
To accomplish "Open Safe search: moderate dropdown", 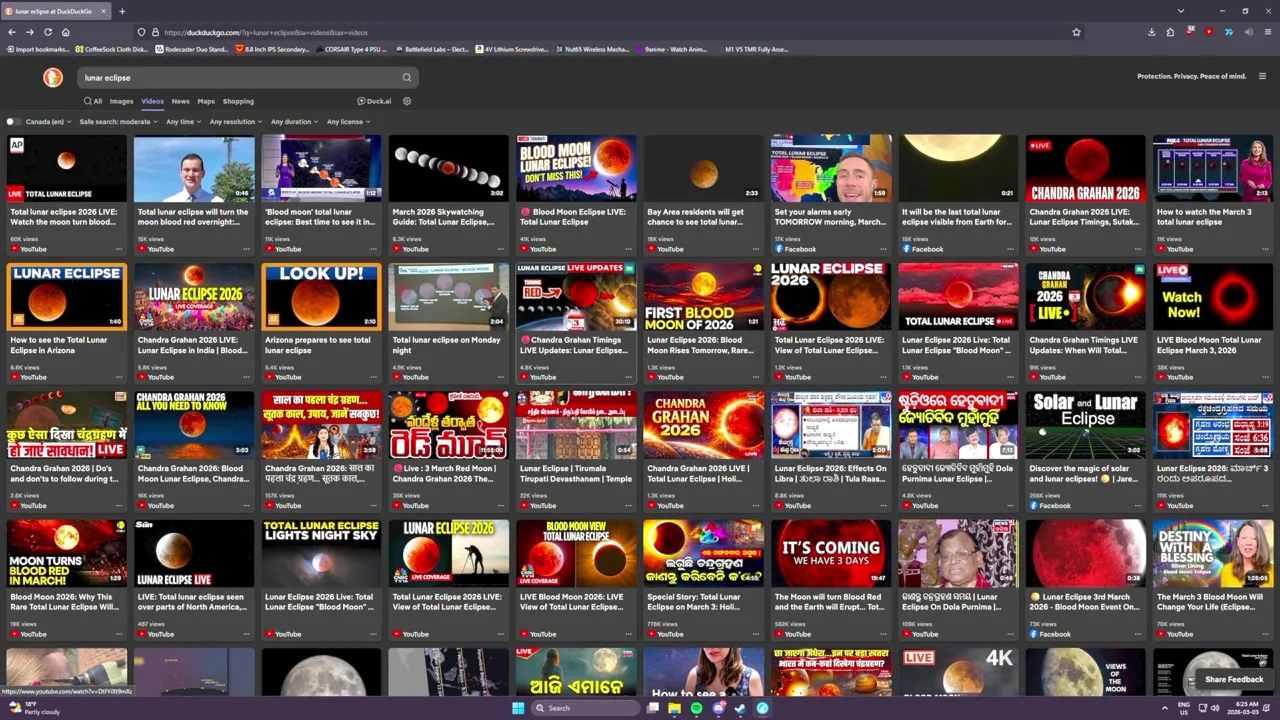I will [118, 122].
